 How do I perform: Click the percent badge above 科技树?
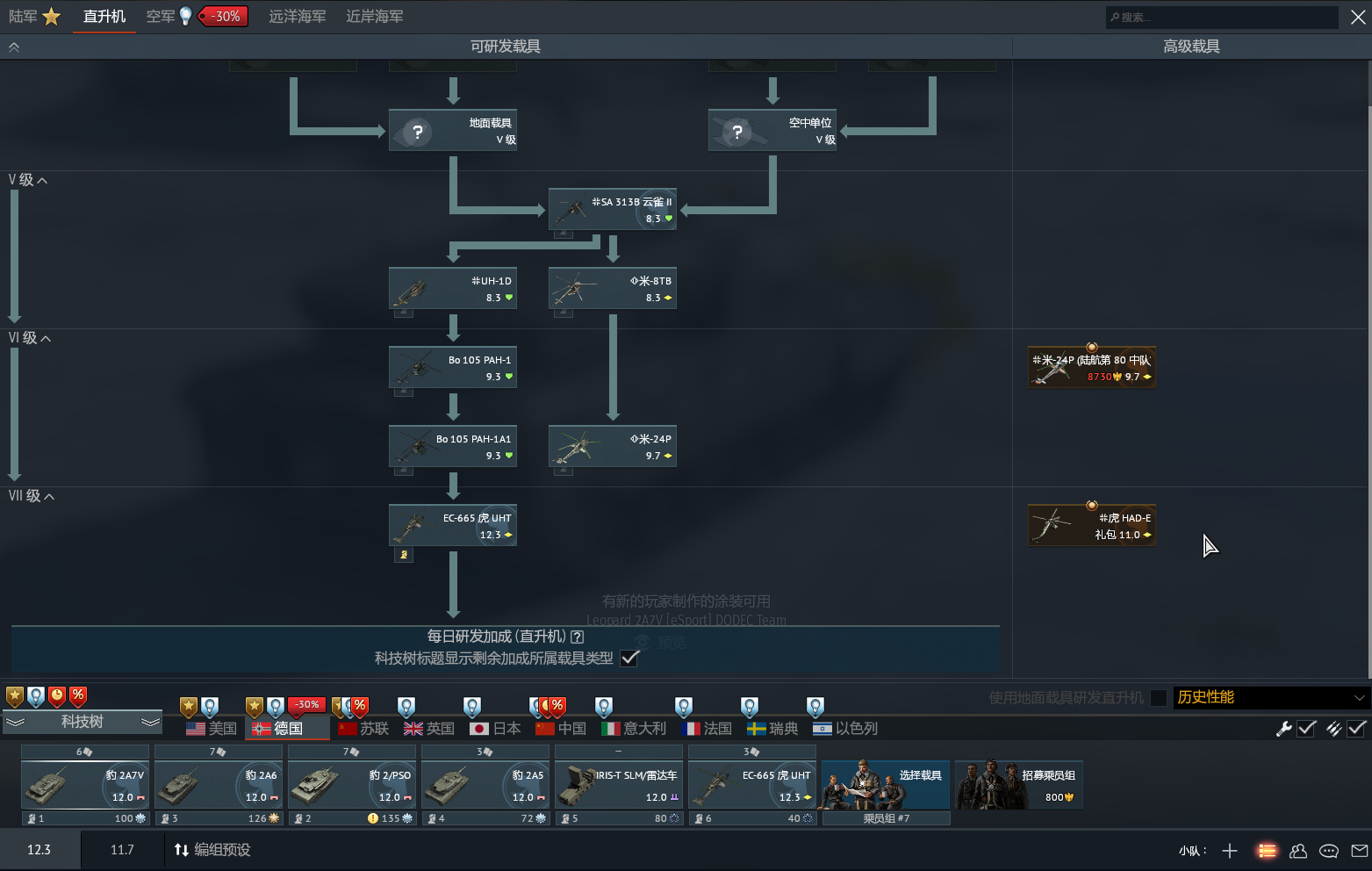point(78,696)
